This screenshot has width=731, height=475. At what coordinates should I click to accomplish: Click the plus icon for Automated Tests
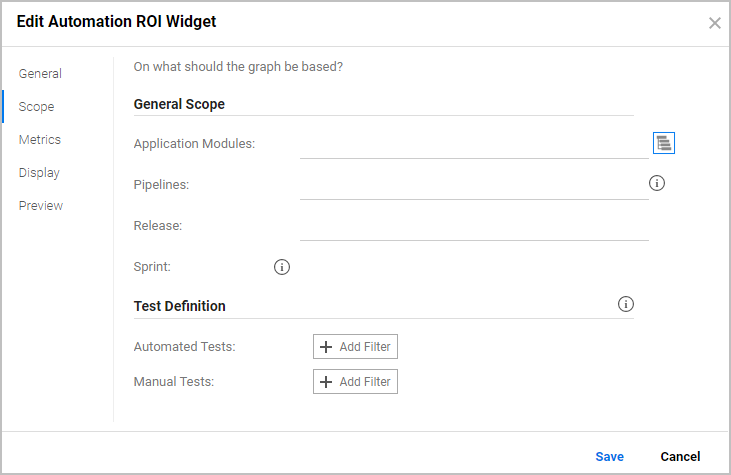(x=326, y=347)
